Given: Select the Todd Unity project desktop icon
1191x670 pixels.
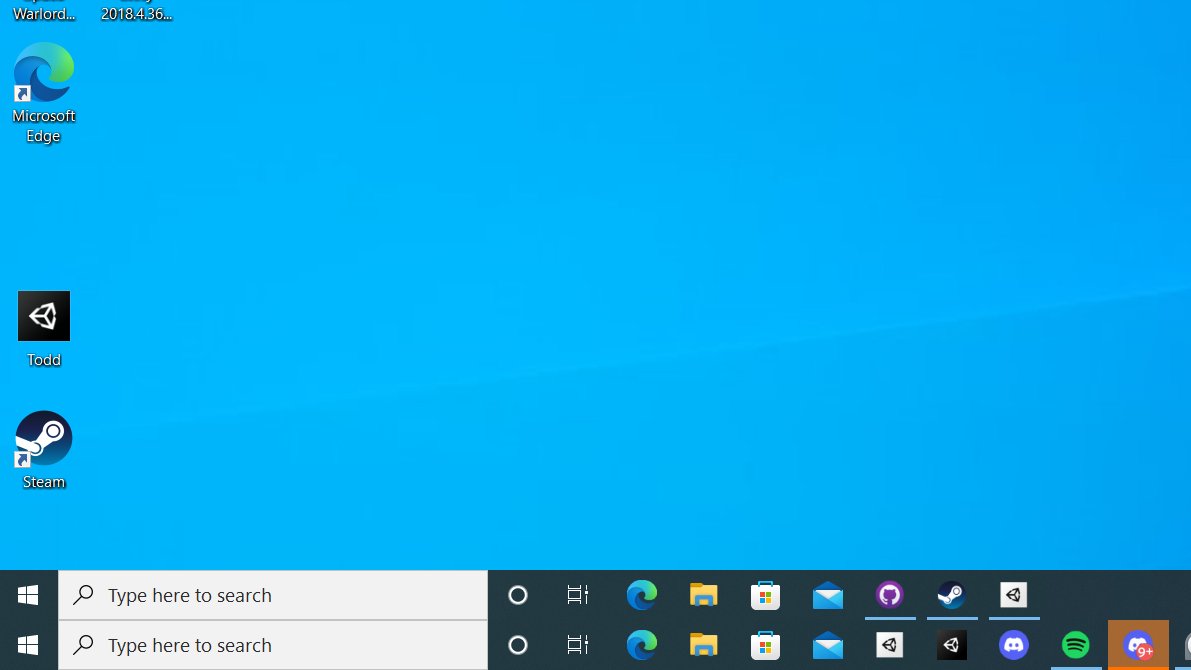Looking at the screenshot, I should coord(43,330).
